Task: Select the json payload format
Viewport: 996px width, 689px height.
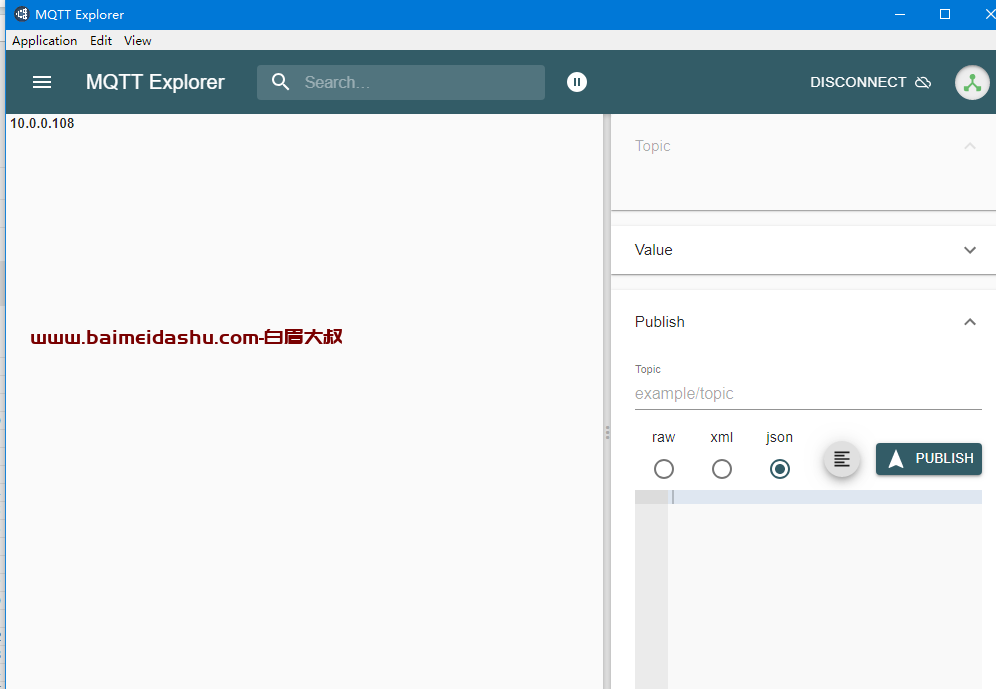Action: coord(779,469)
